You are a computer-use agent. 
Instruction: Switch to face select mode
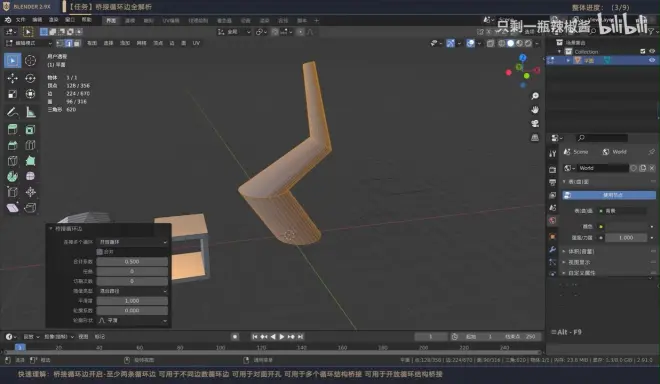(77, 43)
